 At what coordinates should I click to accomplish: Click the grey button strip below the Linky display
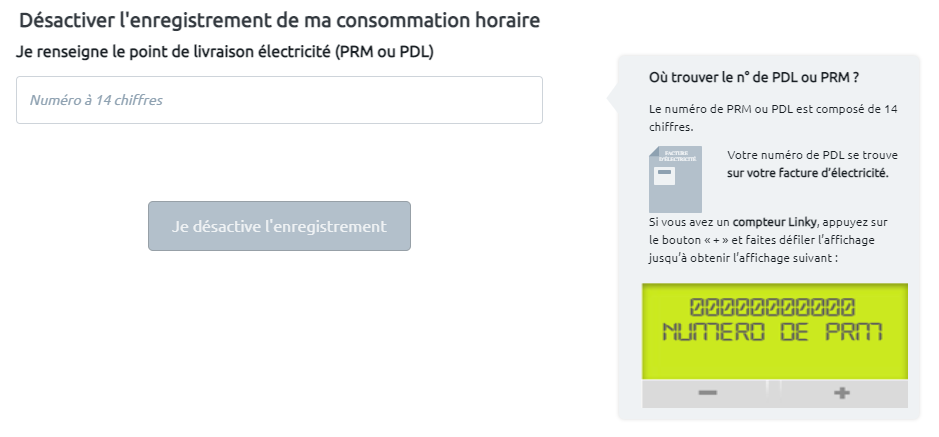coord(774,394)
